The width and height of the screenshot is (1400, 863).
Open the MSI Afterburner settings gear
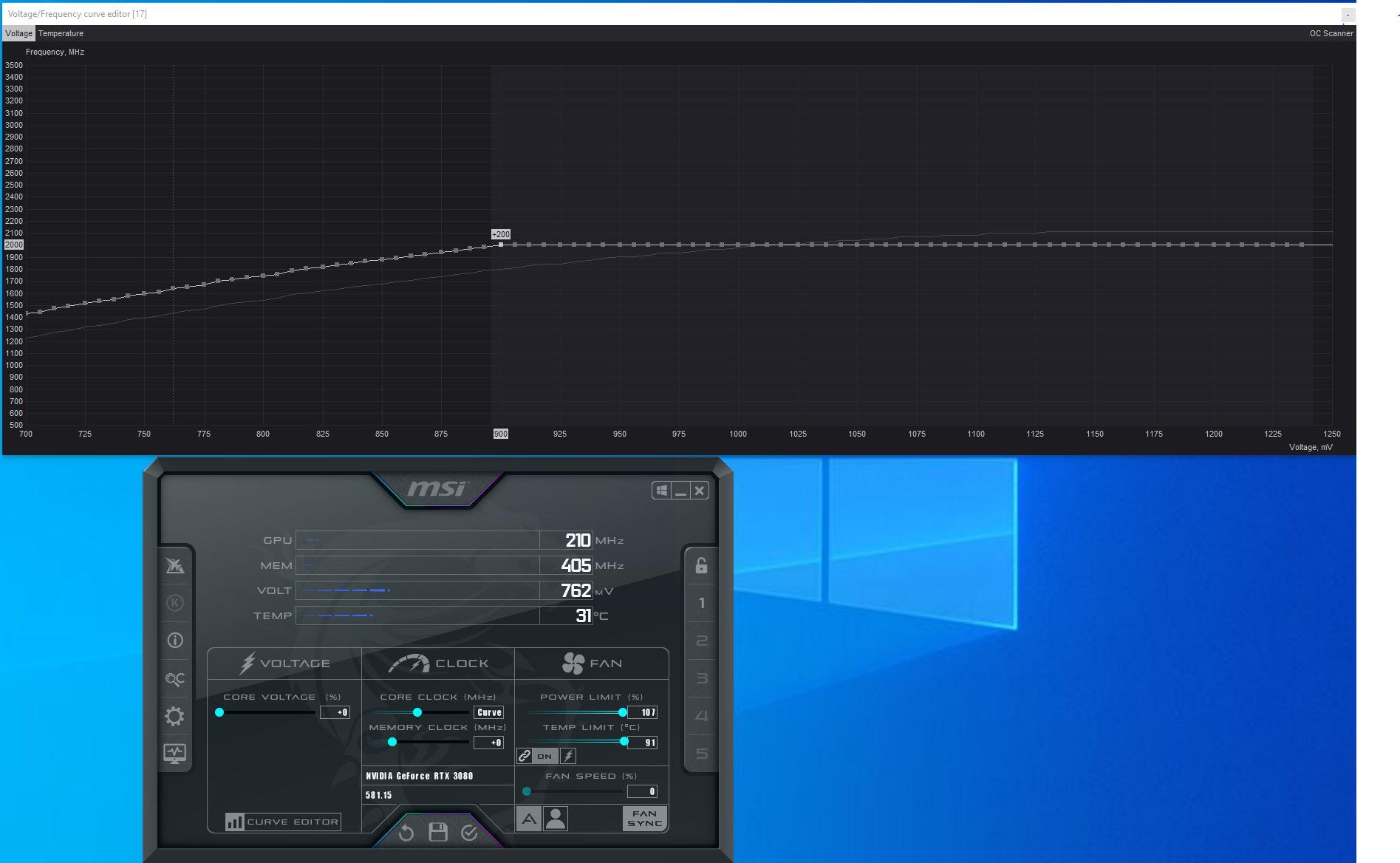pos(175,716)
